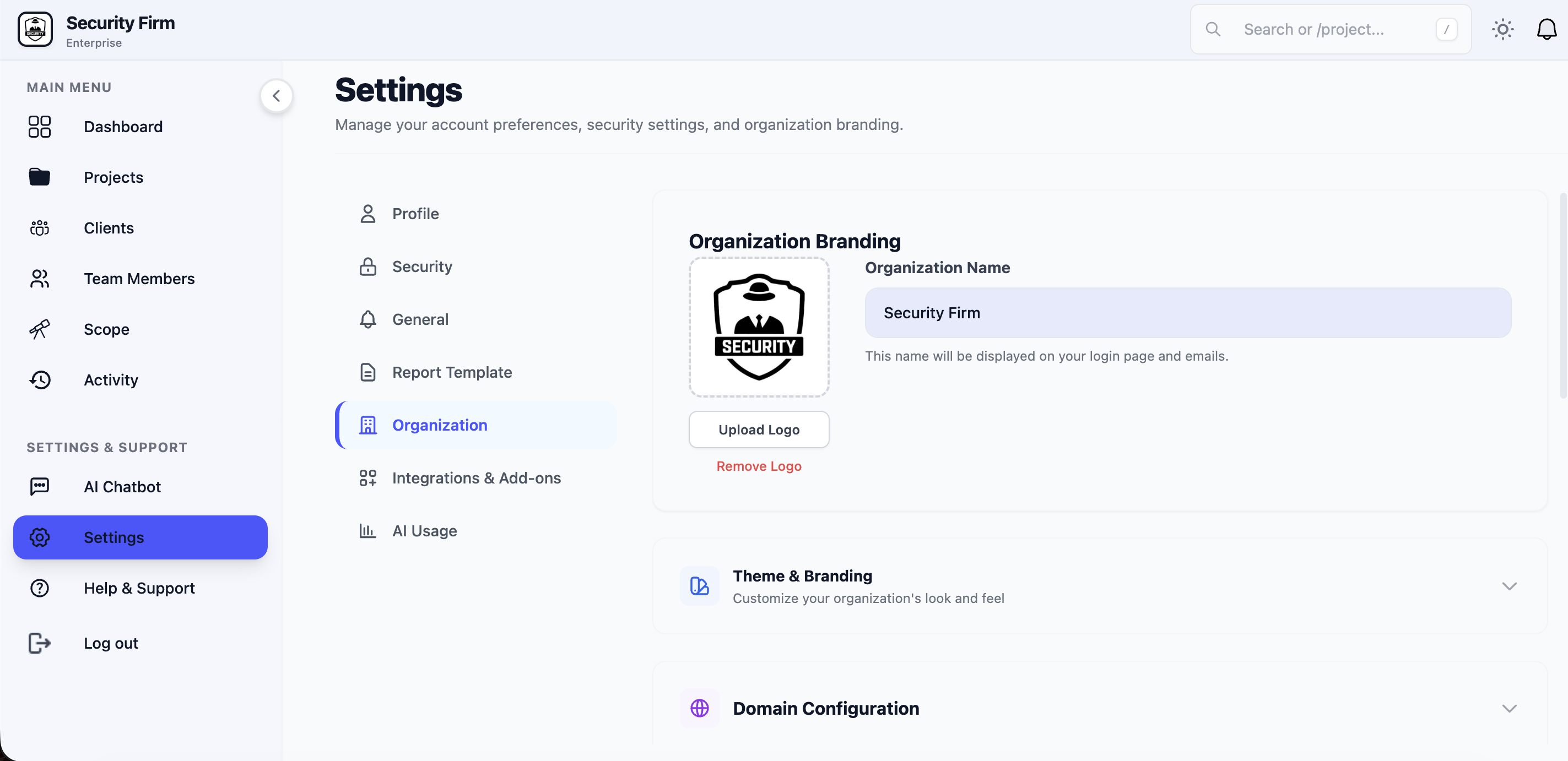Open the AI Usage settings tab
The height and width of the screenshot is (761, 1568).
476,531
